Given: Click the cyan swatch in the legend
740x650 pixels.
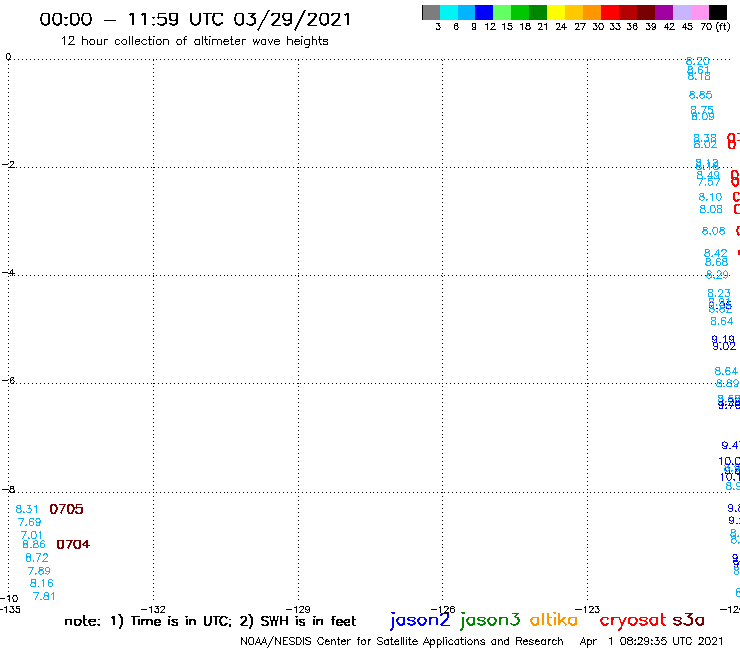Looking at the screenshot, I should click(x=449, y=12).
